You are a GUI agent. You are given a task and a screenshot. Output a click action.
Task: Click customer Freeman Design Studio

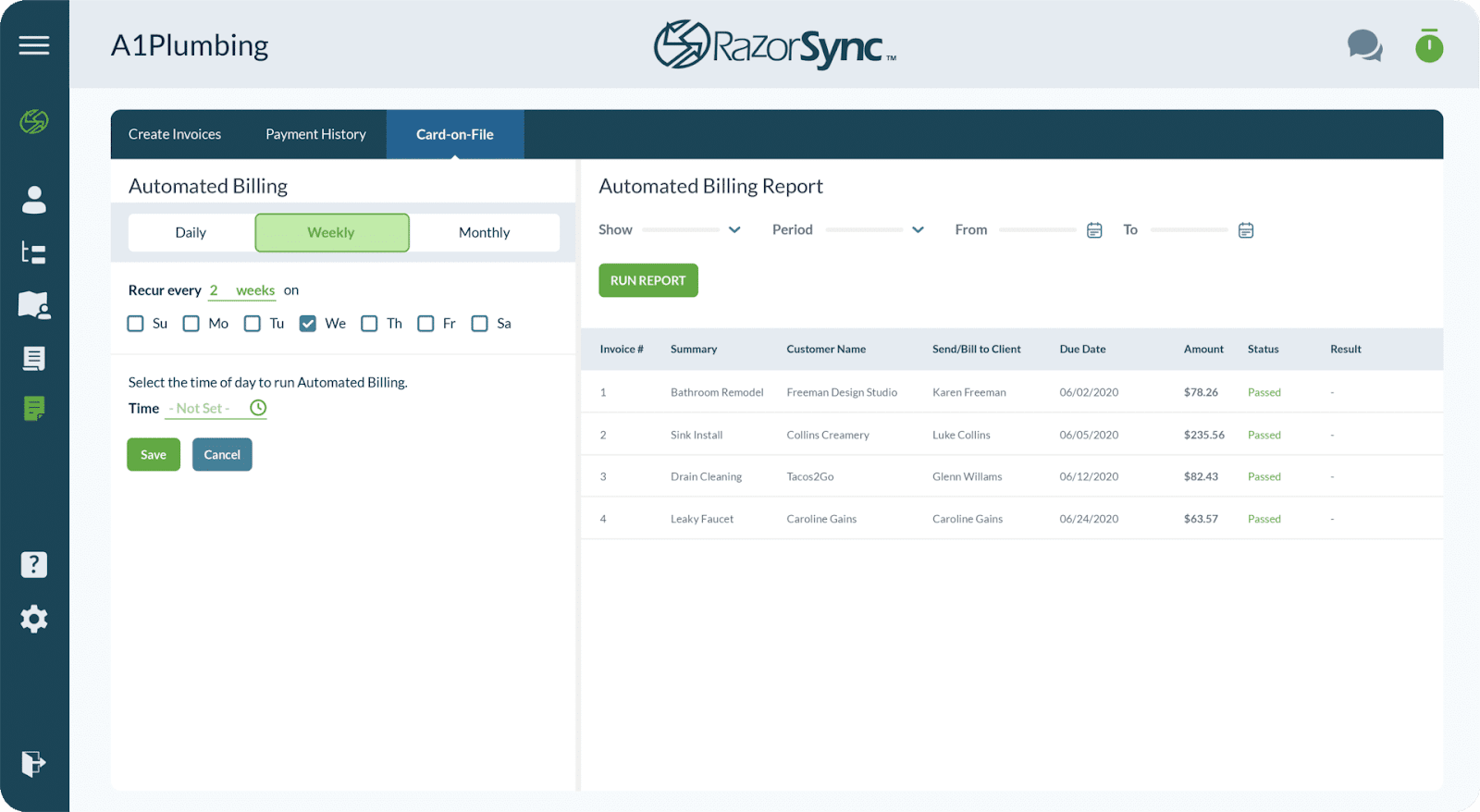pos(842,392)
